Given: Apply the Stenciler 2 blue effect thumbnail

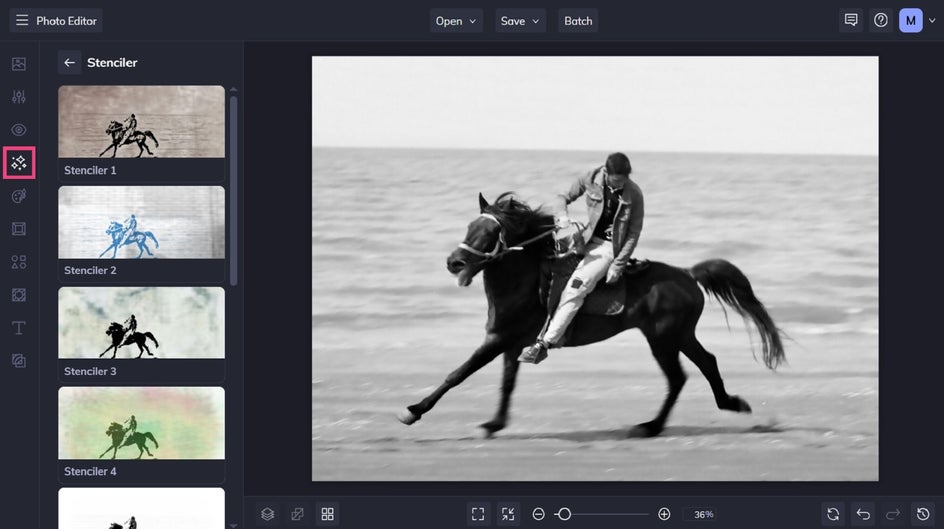Looking at the screenshot, I should pos(141,222).
